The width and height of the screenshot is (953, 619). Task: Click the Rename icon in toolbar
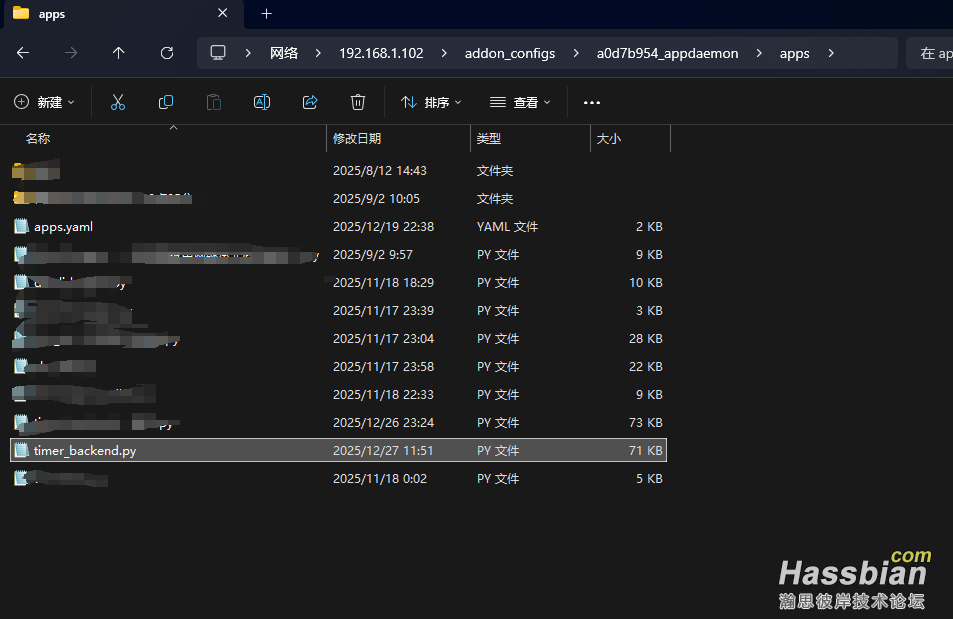pos(262,102)
